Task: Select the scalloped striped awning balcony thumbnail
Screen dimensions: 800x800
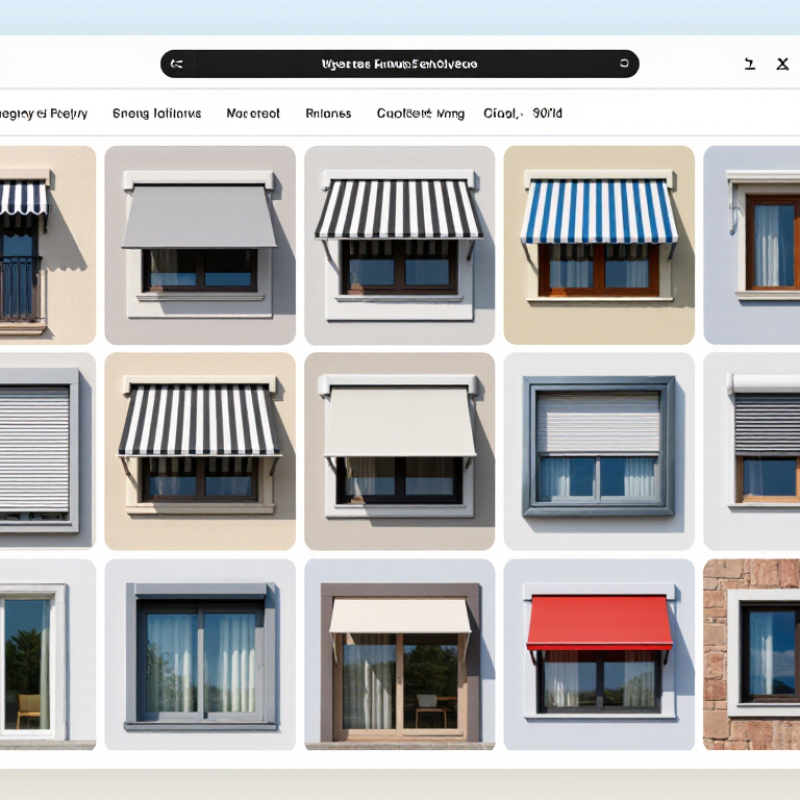Action: tap(48, 245)
